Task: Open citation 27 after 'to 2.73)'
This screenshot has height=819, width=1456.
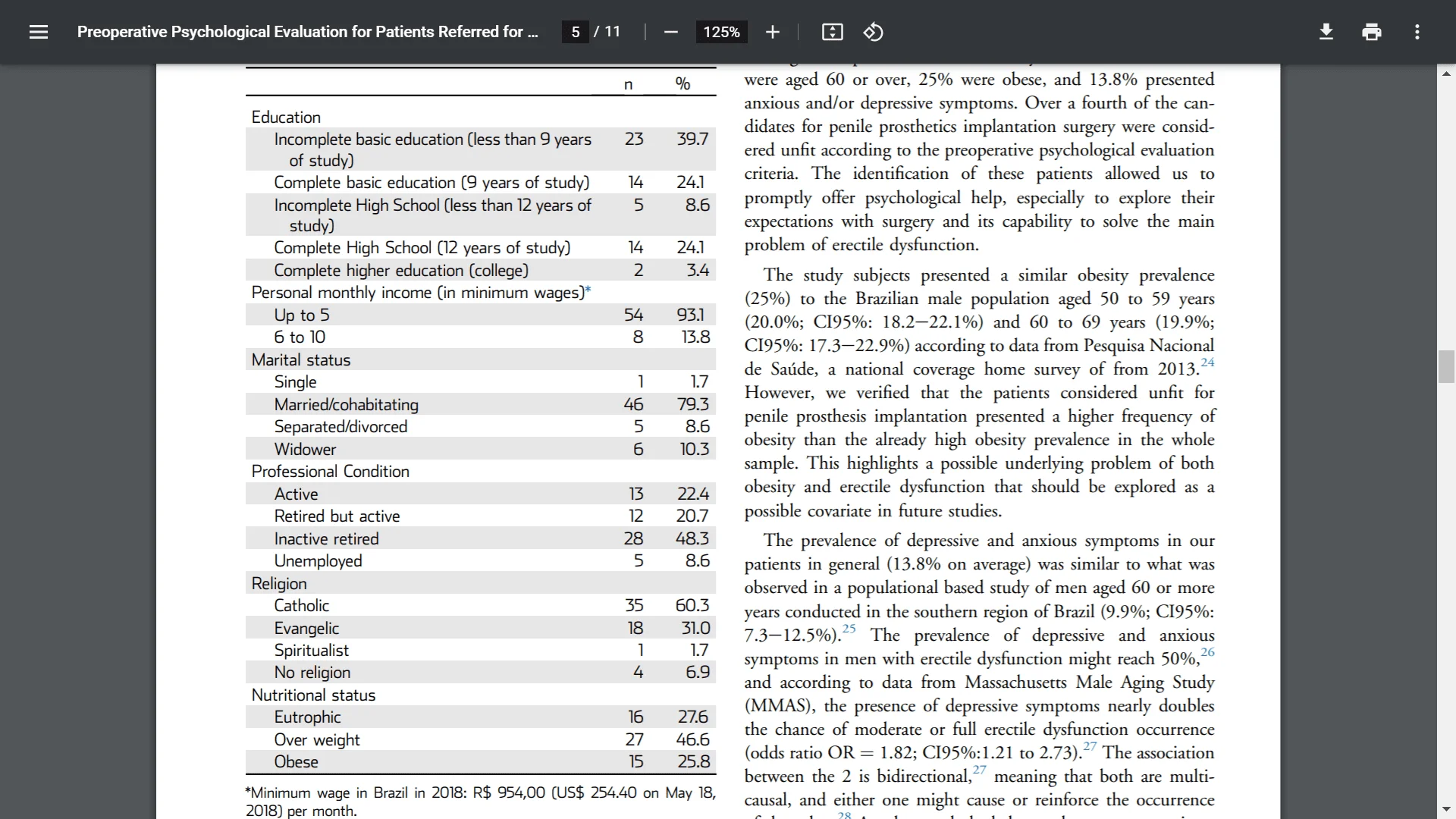Action: coord(1090,746)
